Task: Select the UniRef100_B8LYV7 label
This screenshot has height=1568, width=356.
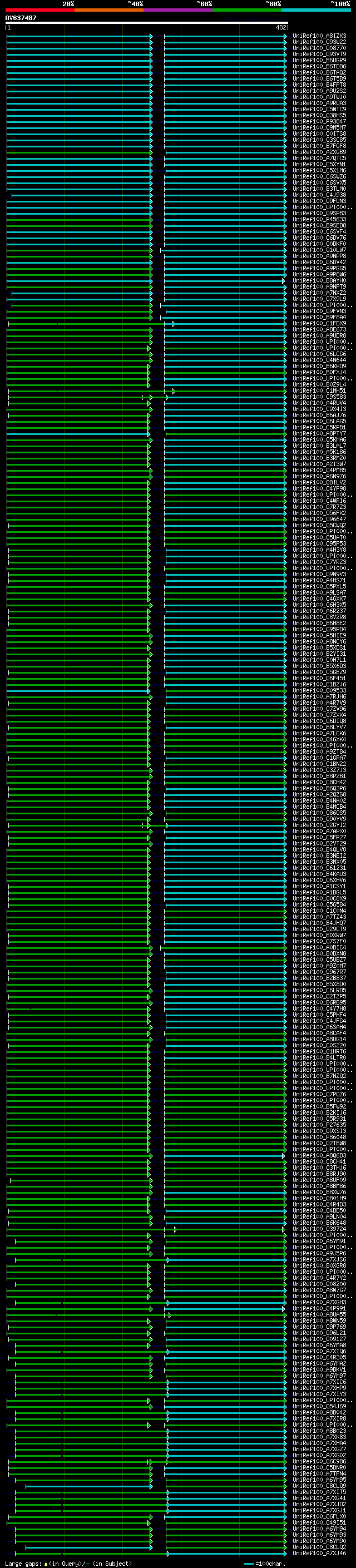Action: pyautogui.click(x=319, y=727)
